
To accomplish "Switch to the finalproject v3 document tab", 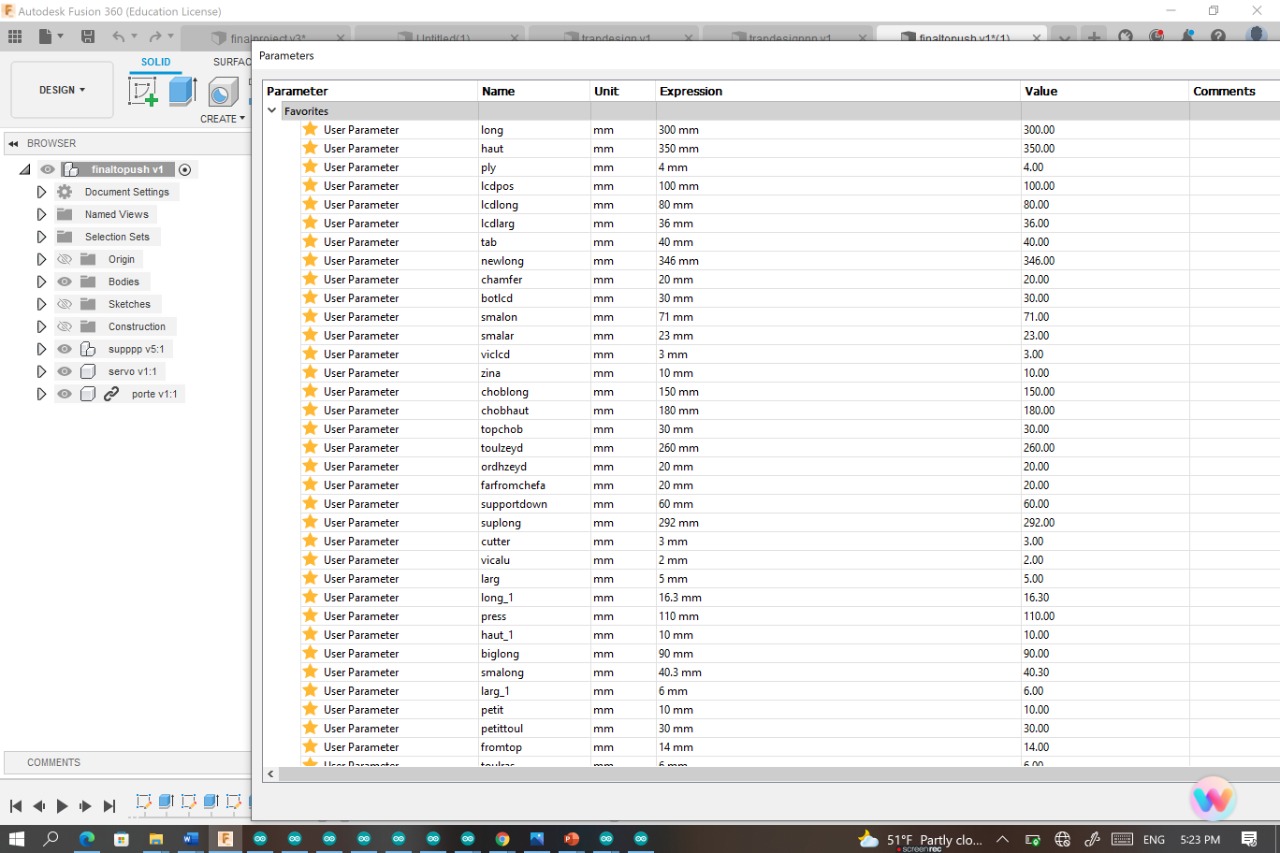I will (268, 38).
